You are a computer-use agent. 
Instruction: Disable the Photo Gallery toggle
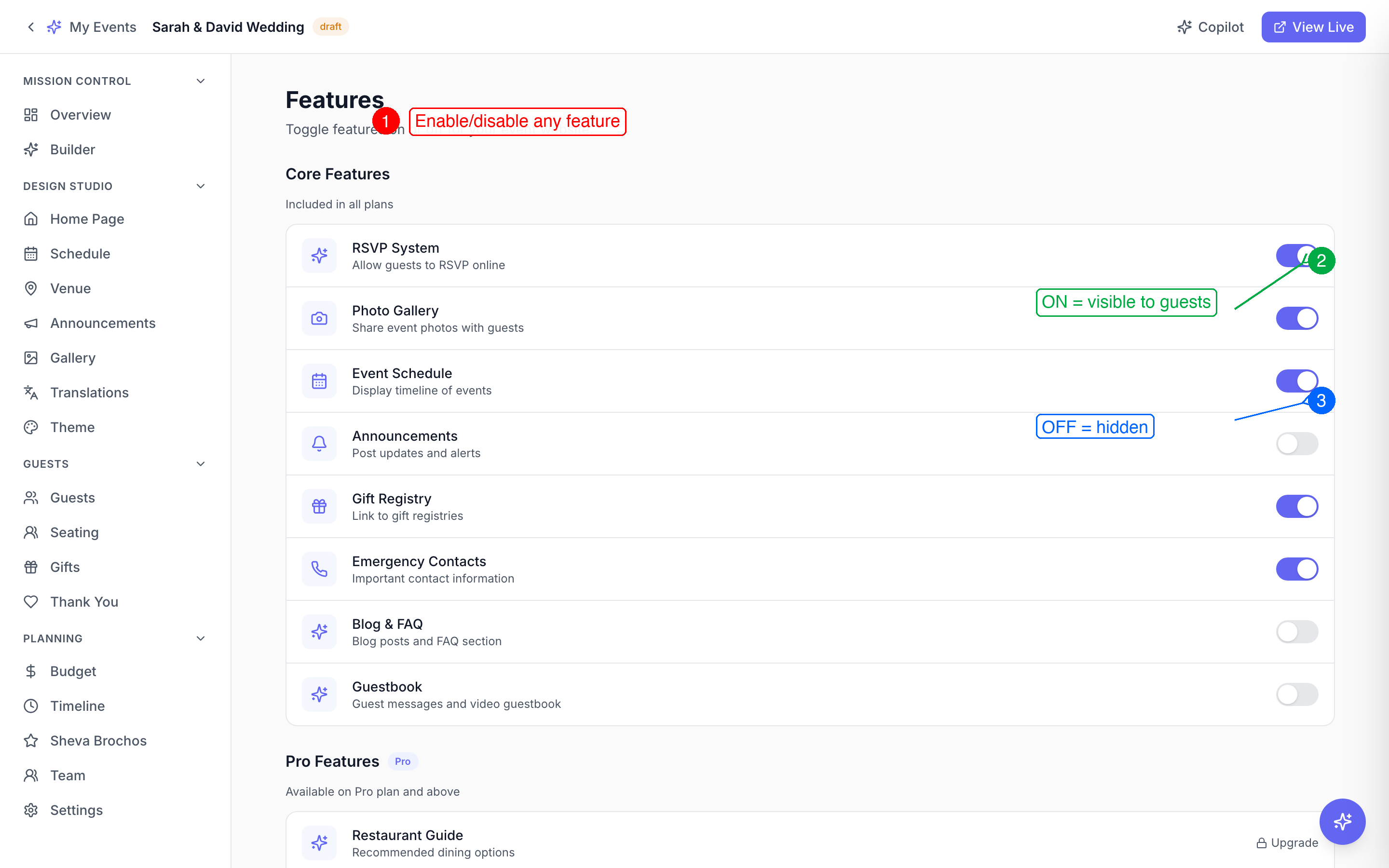click(x=1296, y=319)
